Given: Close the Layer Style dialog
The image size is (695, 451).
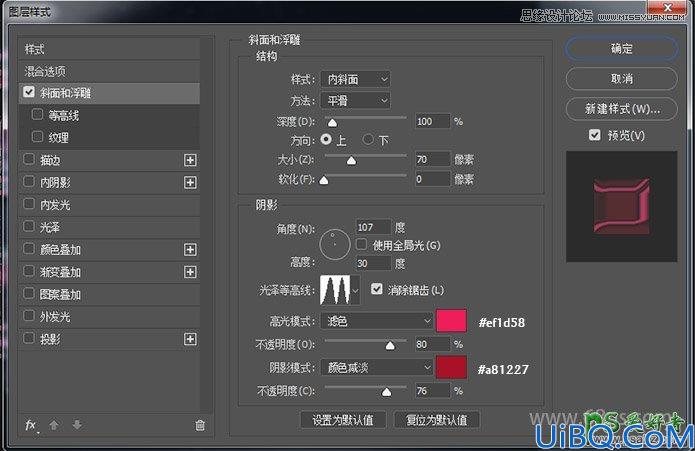Looking at the screenshot, I should click(x=667, y=7).
